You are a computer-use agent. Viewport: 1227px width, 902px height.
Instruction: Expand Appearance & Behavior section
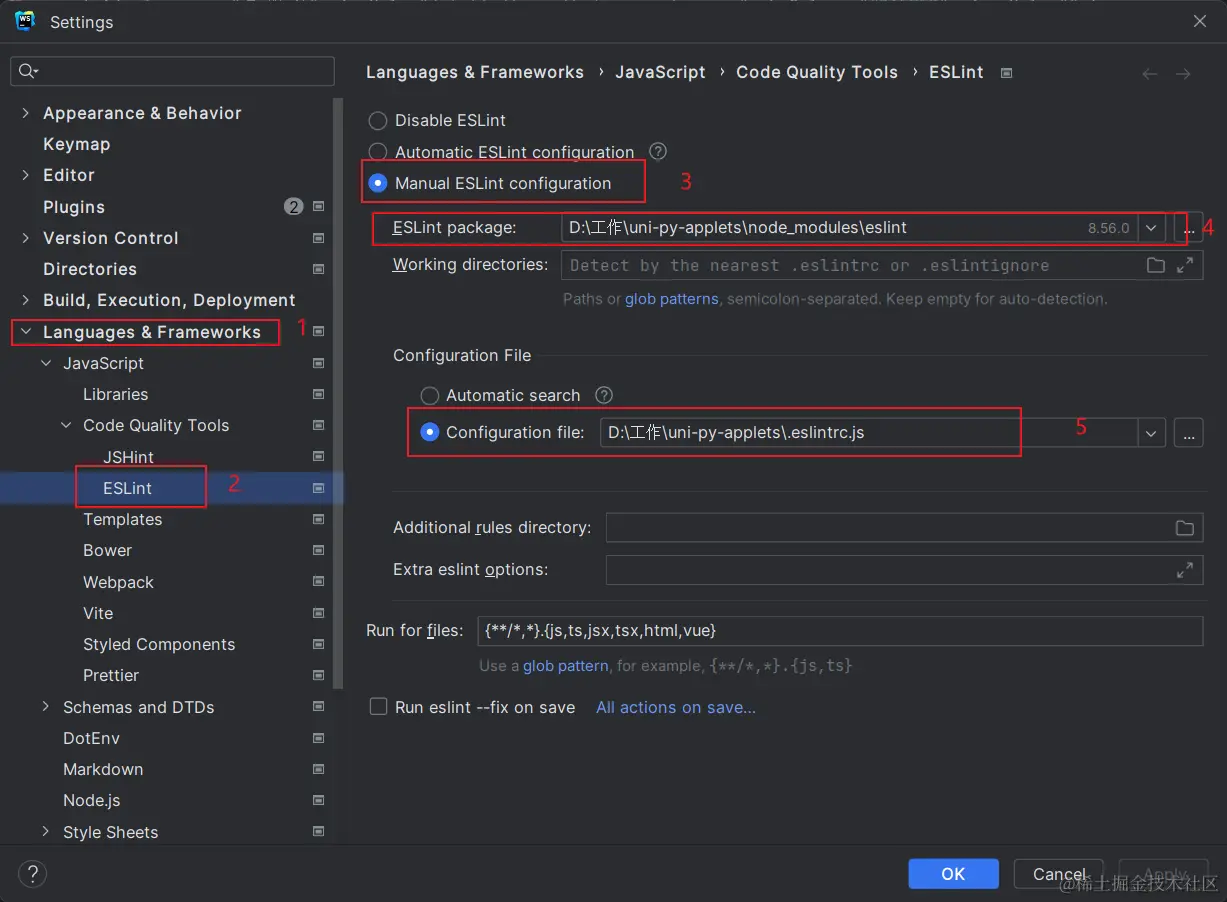[25, 113]
